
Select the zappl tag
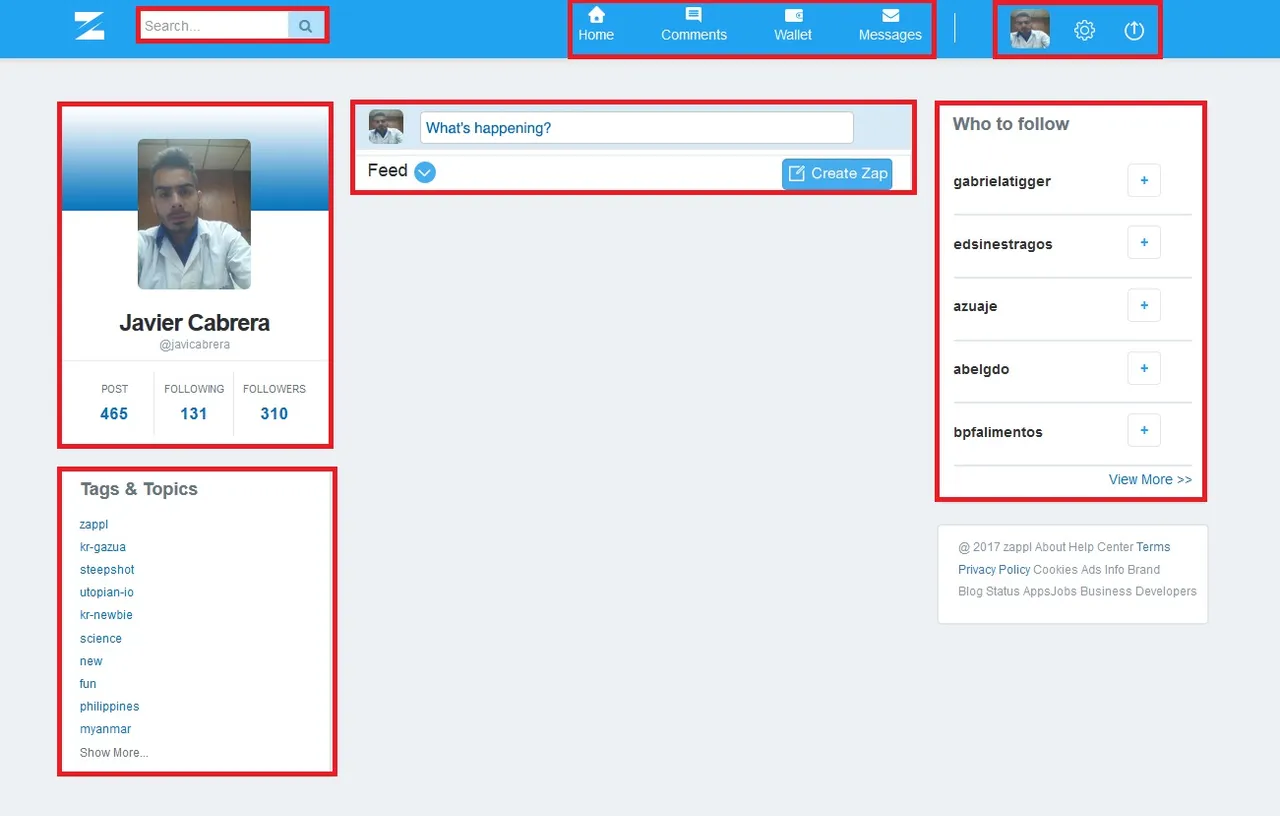(x=94, y=525)
